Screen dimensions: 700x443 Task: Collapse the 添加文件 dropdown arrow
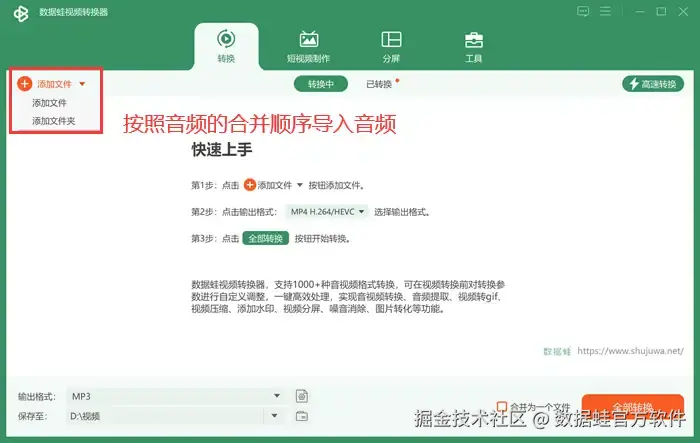click(82, 84)
